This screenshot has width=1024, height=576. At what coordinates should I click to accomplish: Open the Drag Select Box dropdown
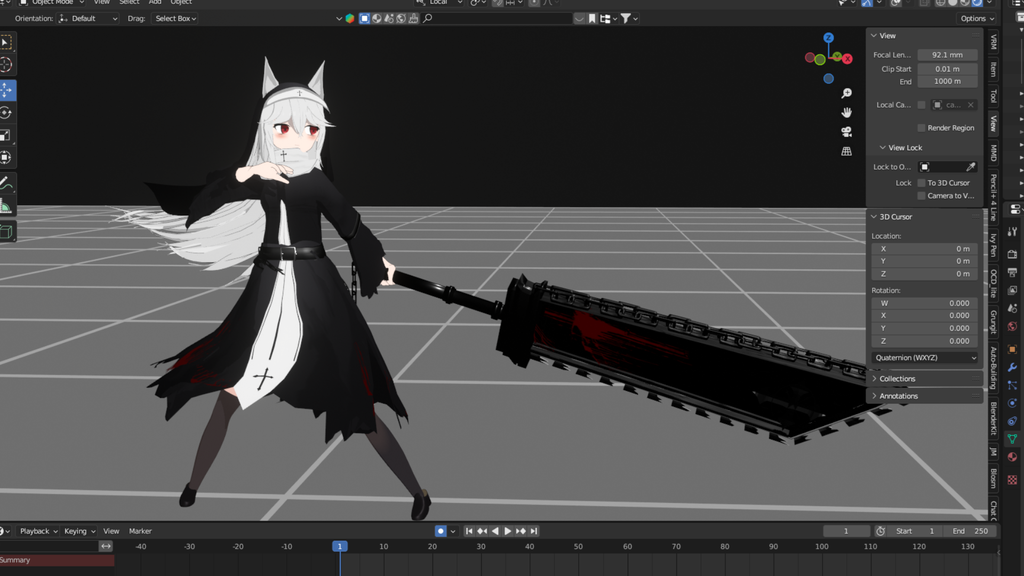[x=176, y=18]
